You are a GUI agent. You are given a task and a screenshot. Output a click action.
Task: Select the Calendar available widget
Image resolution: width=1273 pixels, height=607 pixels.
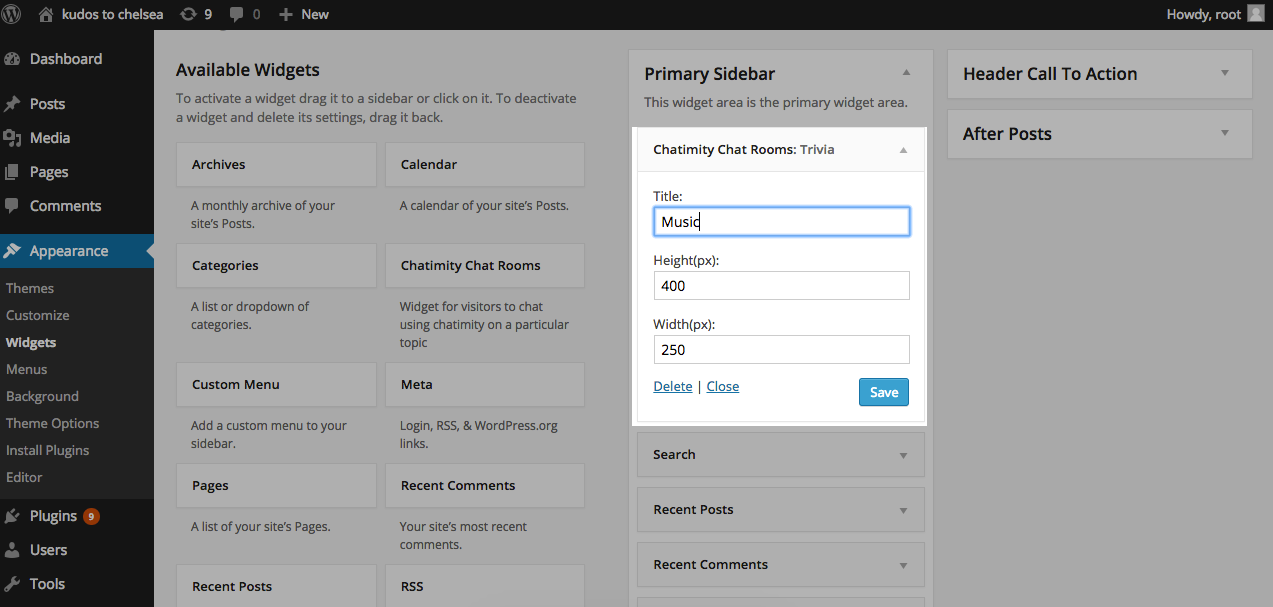pyautogui.click(x=485, y=164)
